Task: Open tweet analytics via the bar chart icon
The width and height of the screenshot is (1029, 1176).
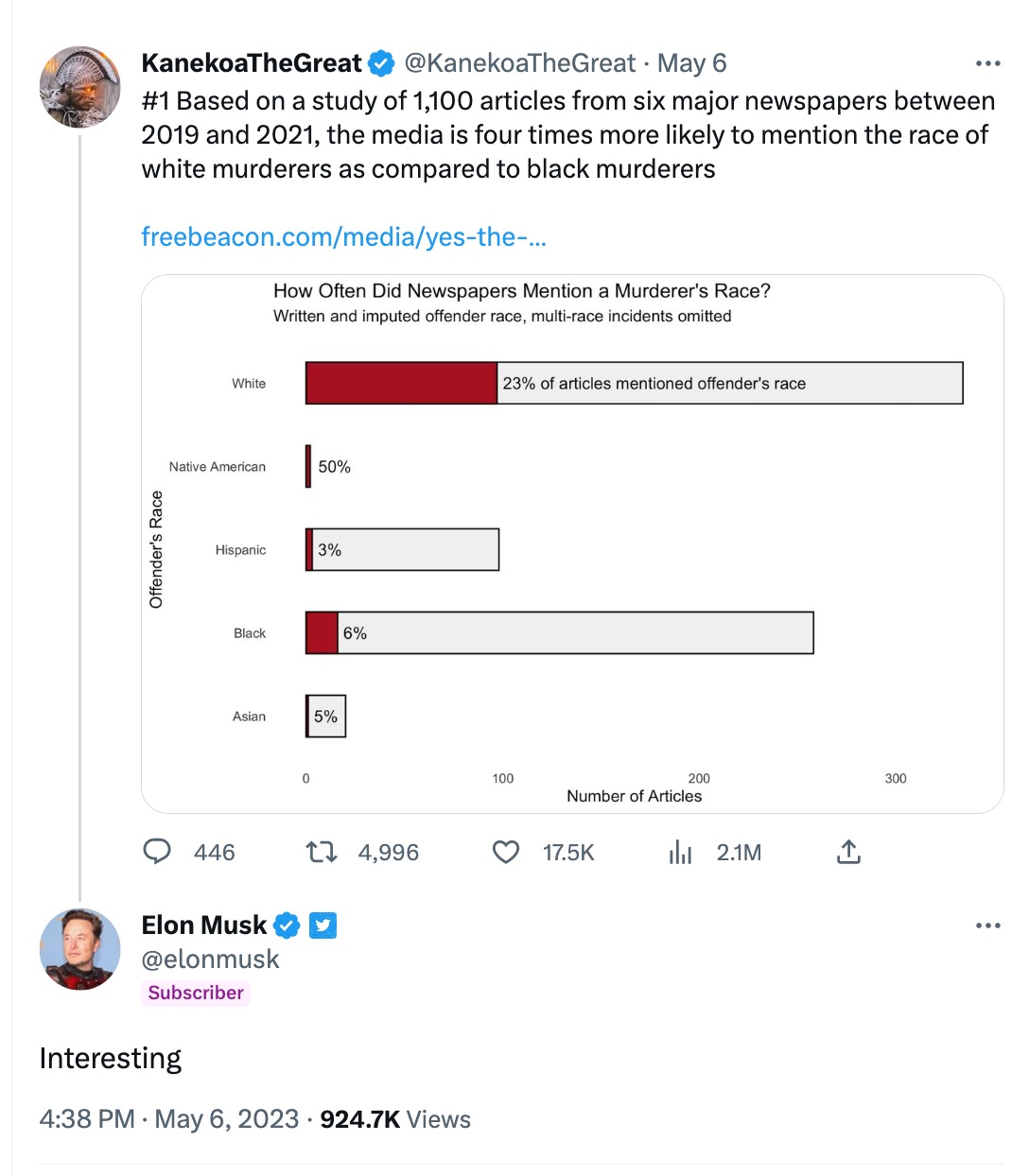Action: pos(679,852)
